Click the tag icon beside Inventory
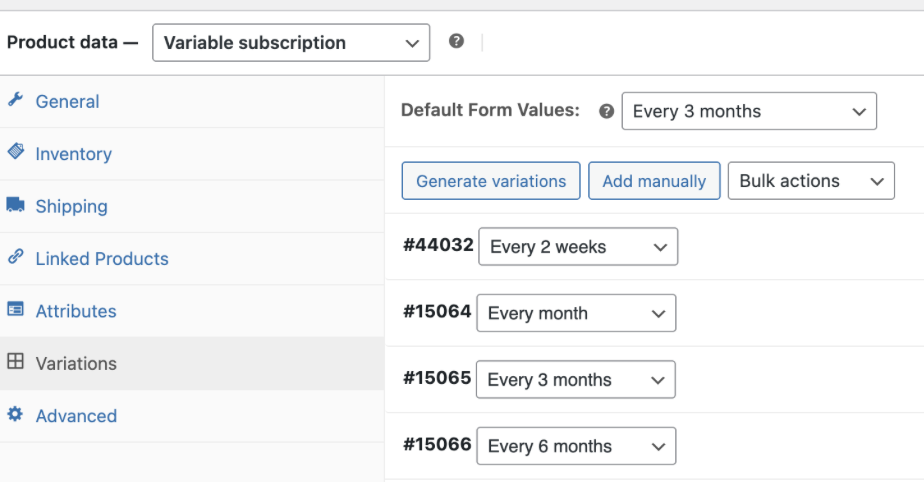 click(x=16, y=151)
